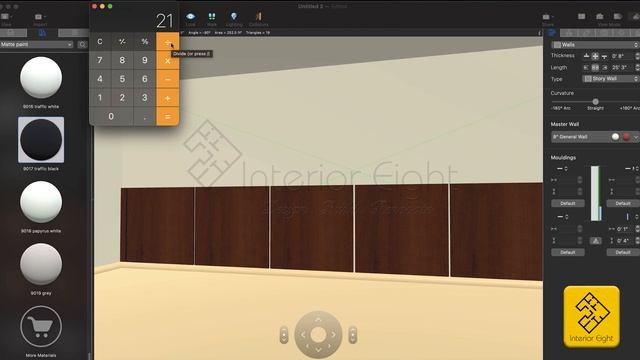Select the 9017 traffic black material
640x360 pixels.
(41, 140)
